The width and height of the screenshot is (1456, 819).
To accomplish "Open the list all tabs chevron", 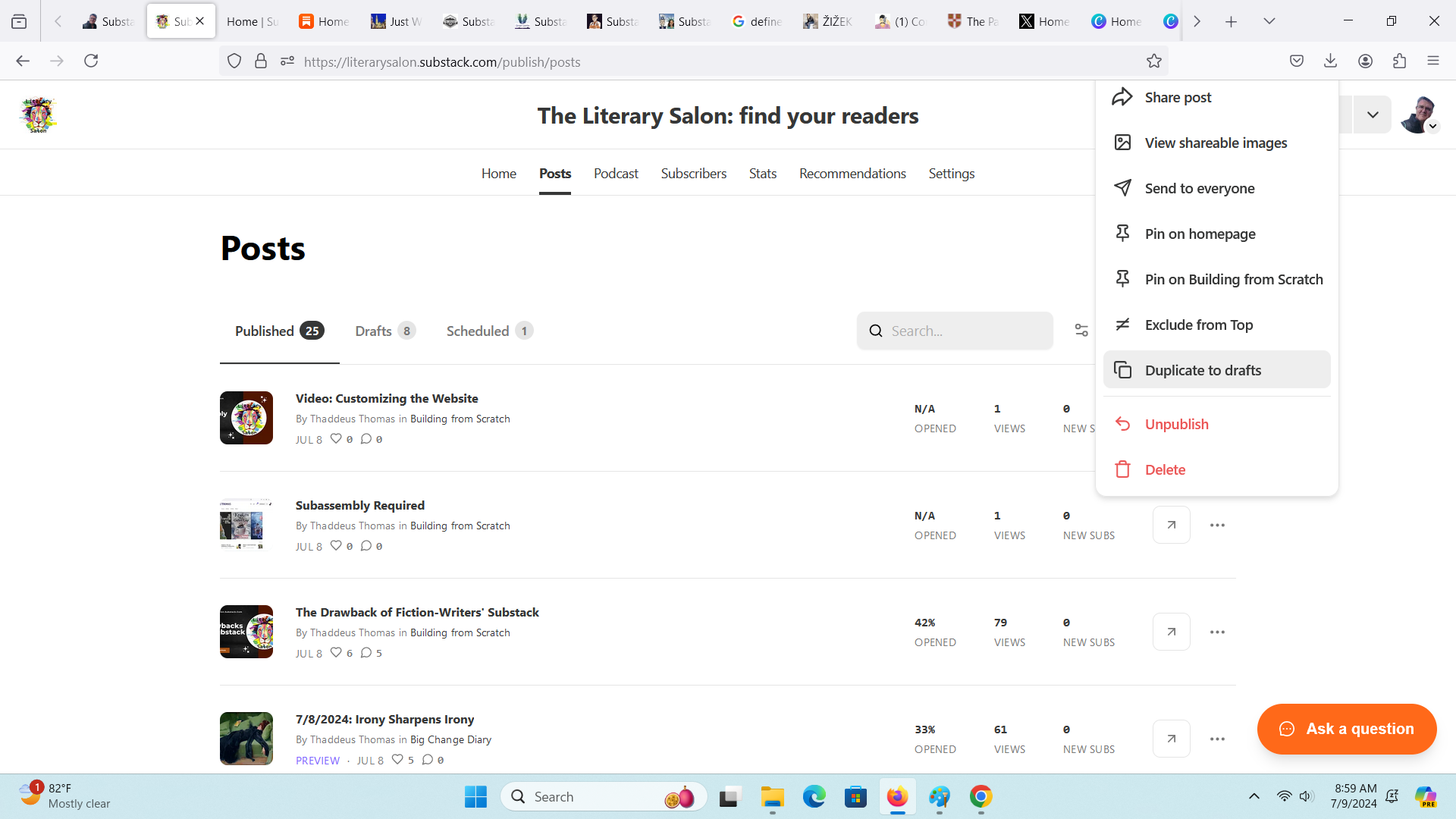I will coord(1269,21).
